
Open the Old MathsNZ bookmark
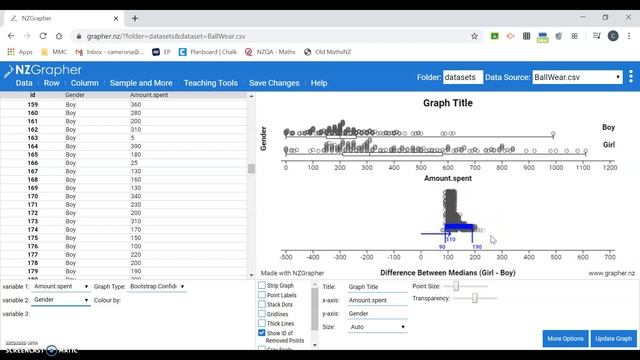pos(328,52)
